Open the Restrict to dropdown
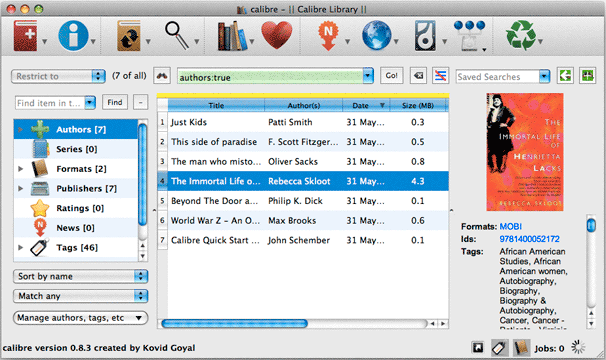The image size is (606, 360). click(x=58, y=76)
